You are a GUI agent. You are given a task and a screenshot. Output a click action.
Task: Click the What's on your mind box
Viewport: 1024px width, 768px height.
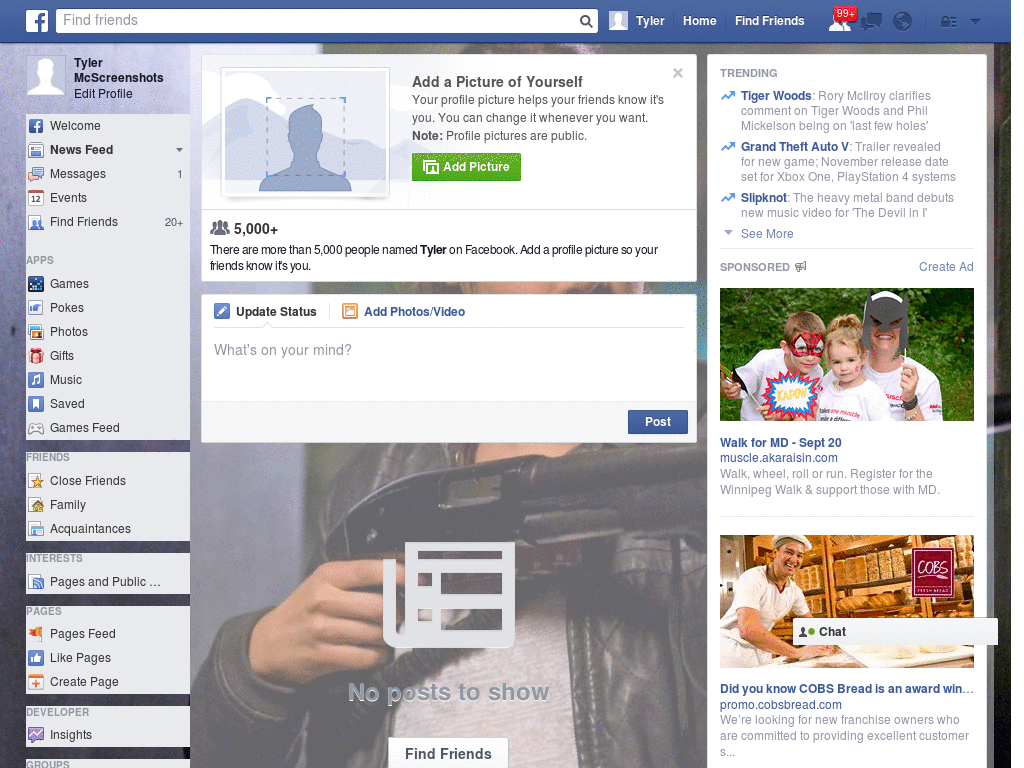click(x=449, y=366)
